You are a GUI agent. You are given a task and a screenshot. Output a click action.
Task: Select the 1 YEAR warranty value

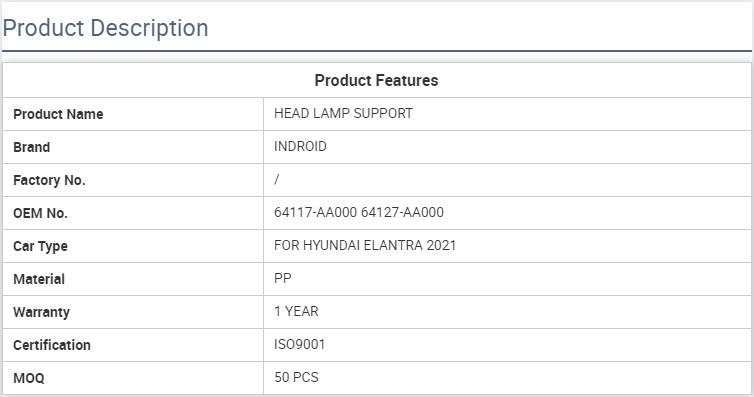[x=296, y=311]
